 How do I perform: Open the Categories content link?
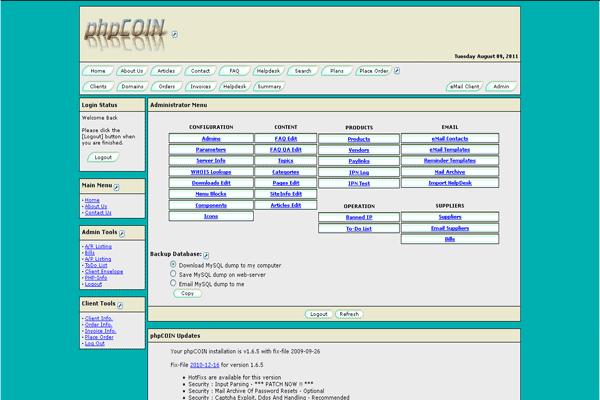285,172
